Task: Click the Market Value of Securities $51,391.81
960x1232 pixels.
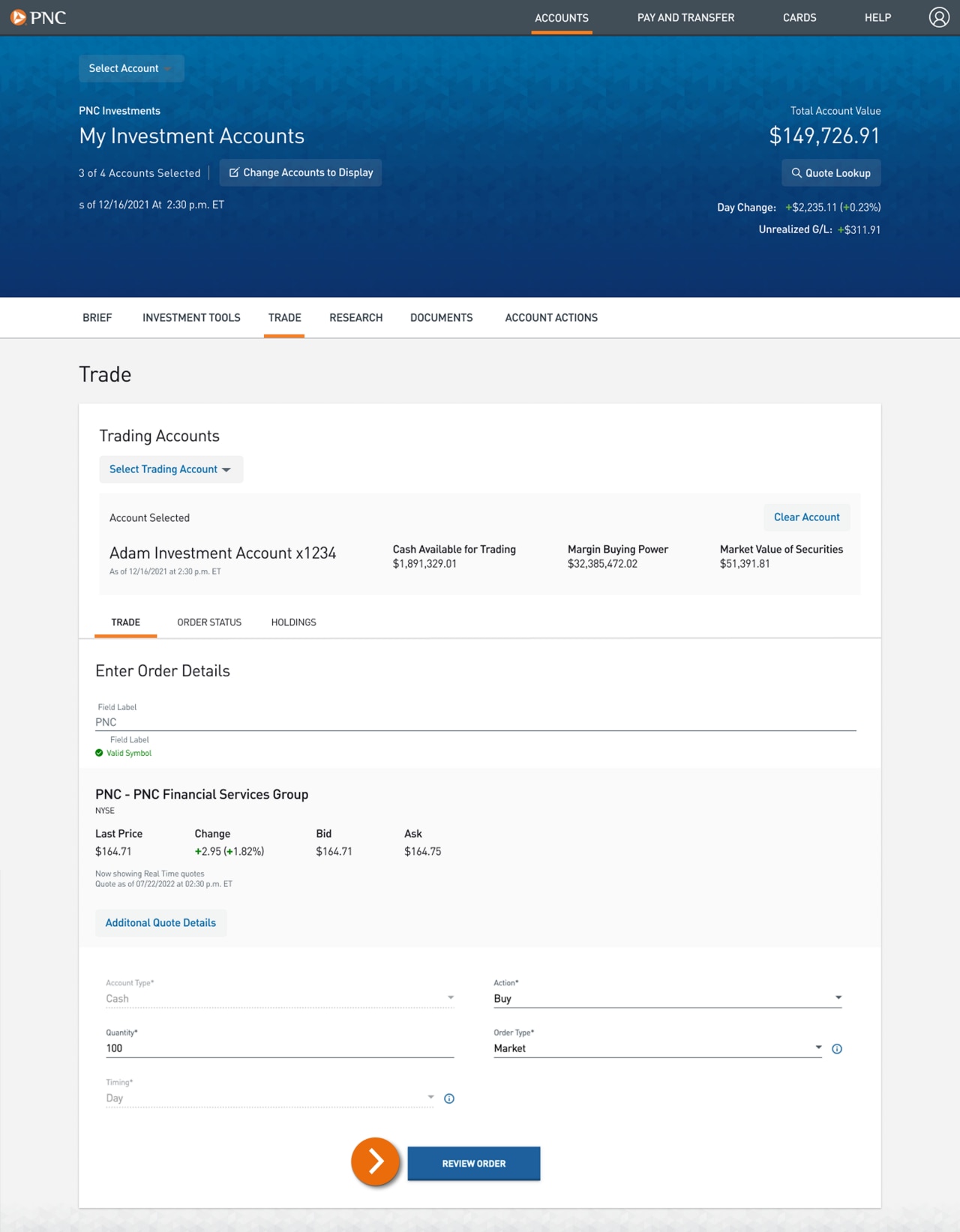Action: pos(745,564)
